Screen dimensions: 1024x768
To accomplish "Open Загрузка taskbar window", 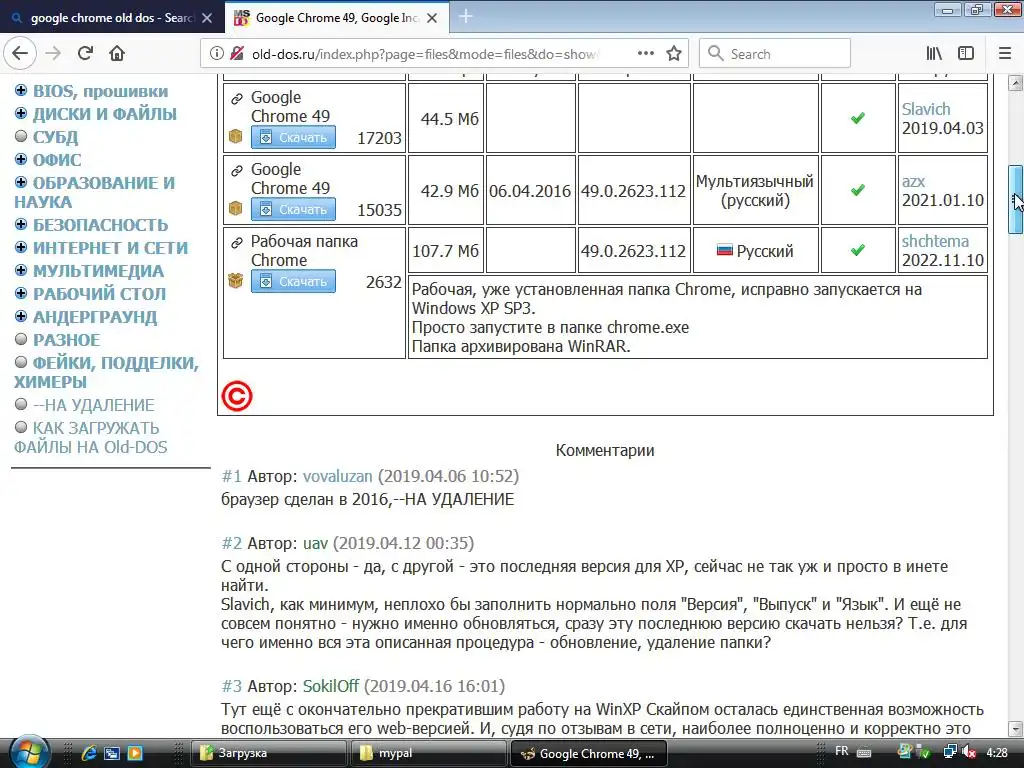I will pyautogui.click(x=268, y=753).
